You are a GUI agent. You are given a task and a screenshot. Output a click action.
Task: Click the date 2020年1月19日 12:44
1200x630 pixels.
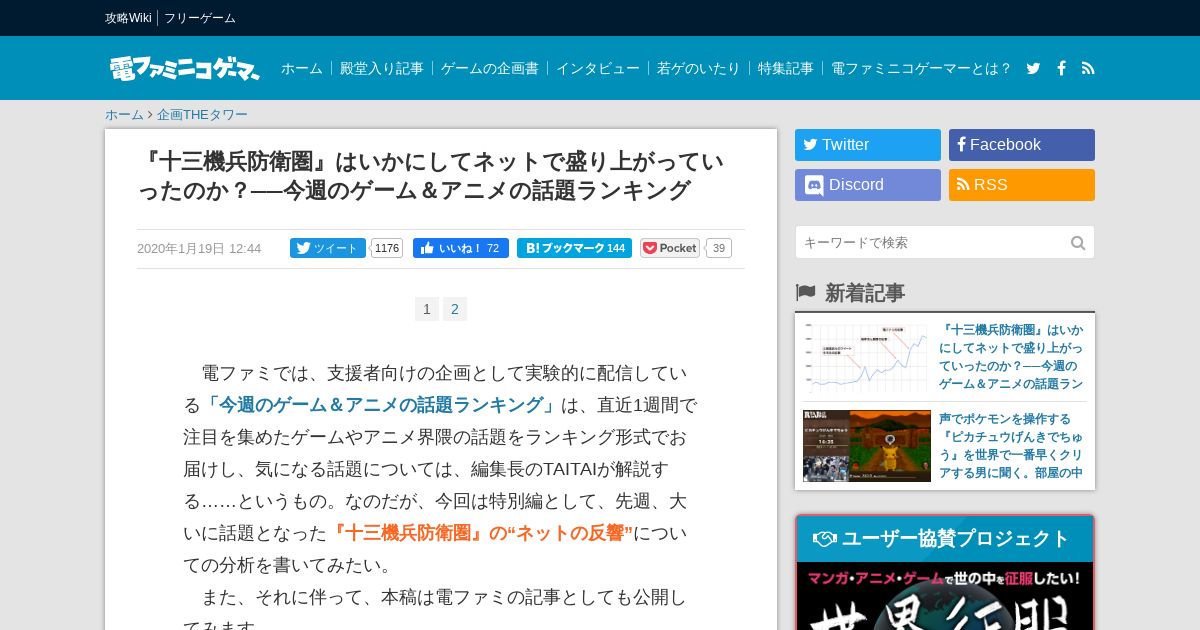199,248
